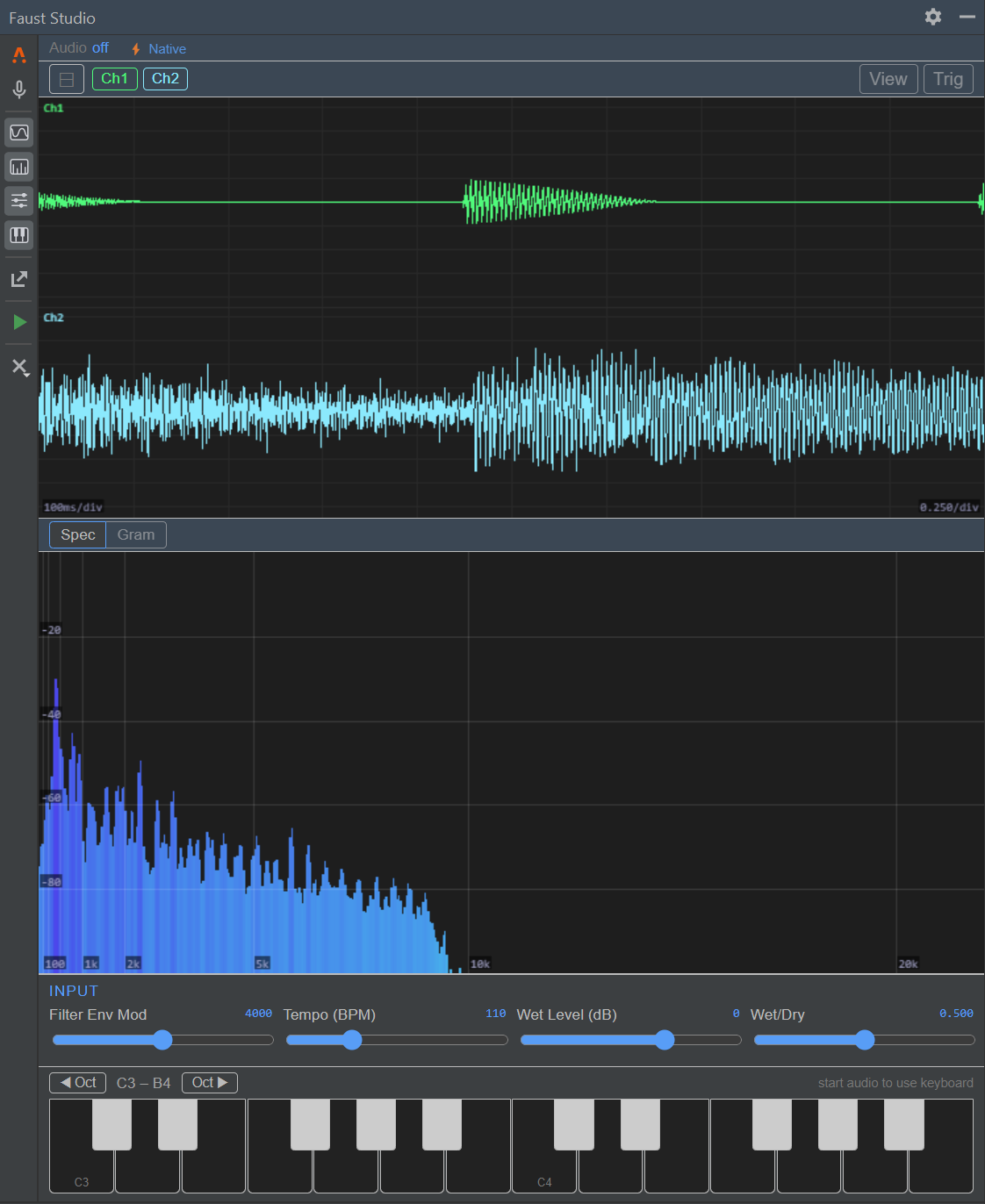Image resolution: width=985 pixels, height=1204 pixels.
Task: Adjust Wet Level (dB) slider handle
Action: [x=665, y=1040]
